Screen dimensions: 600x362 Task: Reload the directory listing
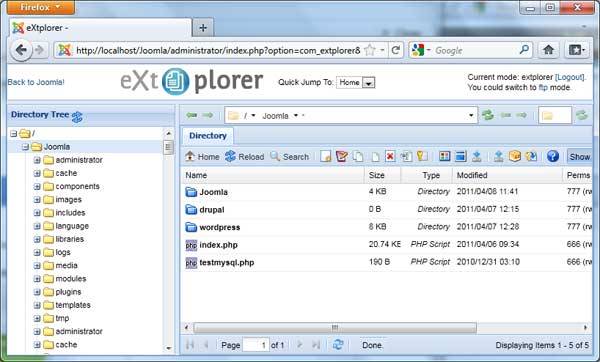244,157
